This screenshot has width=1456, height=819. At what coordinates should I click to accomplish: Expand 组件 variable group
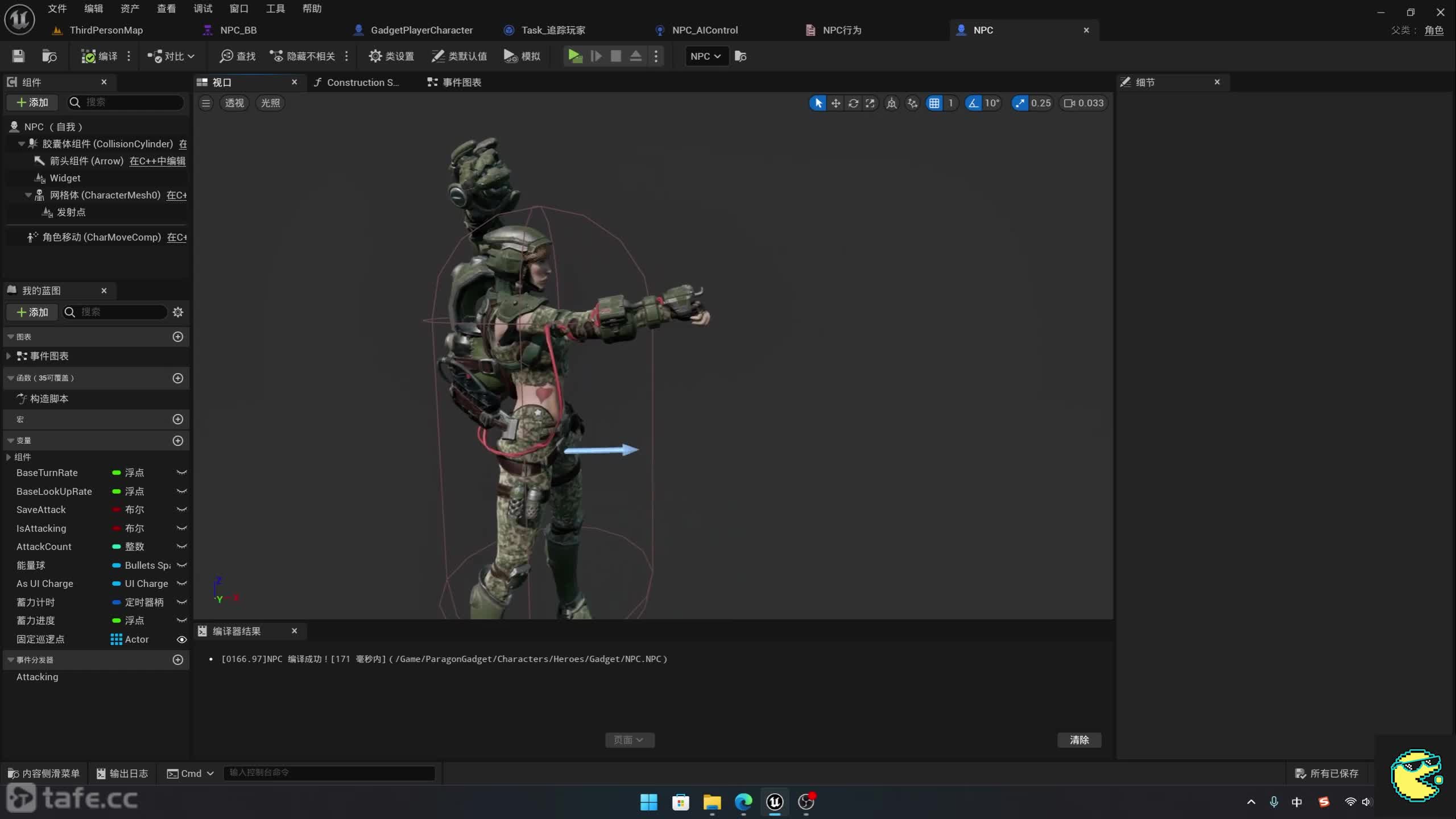9,457
